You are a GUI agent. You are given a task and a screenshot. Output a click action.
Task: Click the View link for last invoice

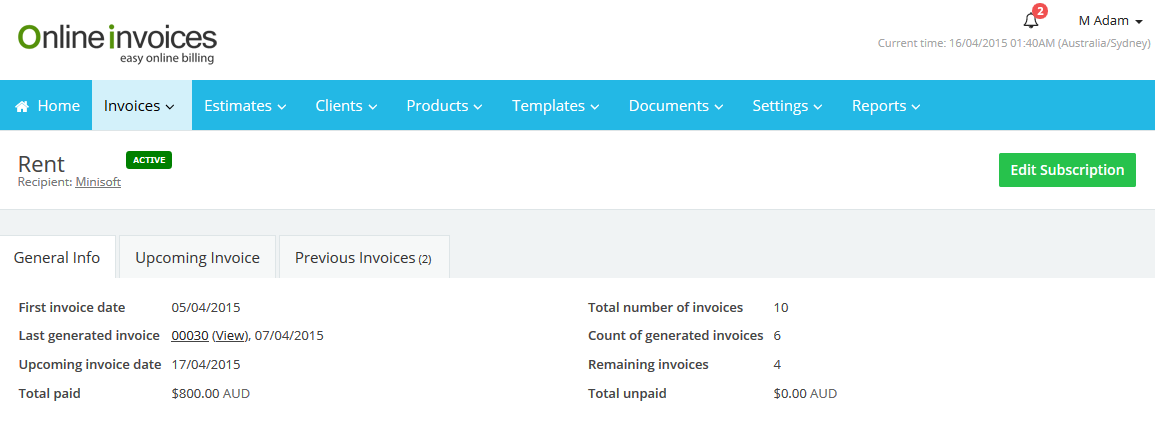click(230, 336)
